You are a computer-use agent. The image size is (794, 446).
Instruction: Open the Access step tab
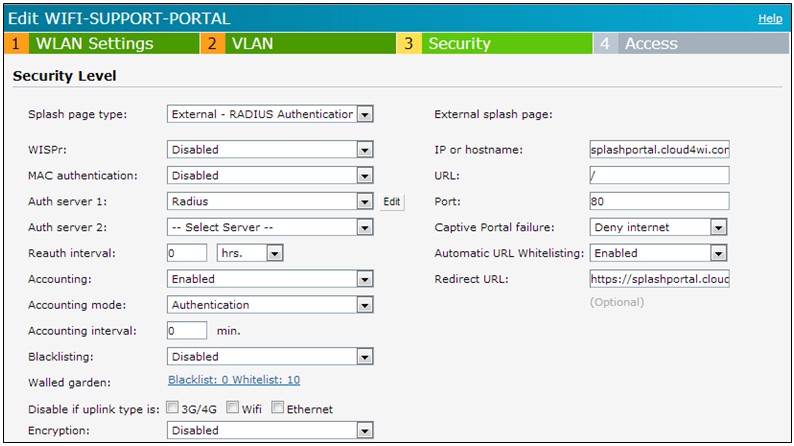650,44
